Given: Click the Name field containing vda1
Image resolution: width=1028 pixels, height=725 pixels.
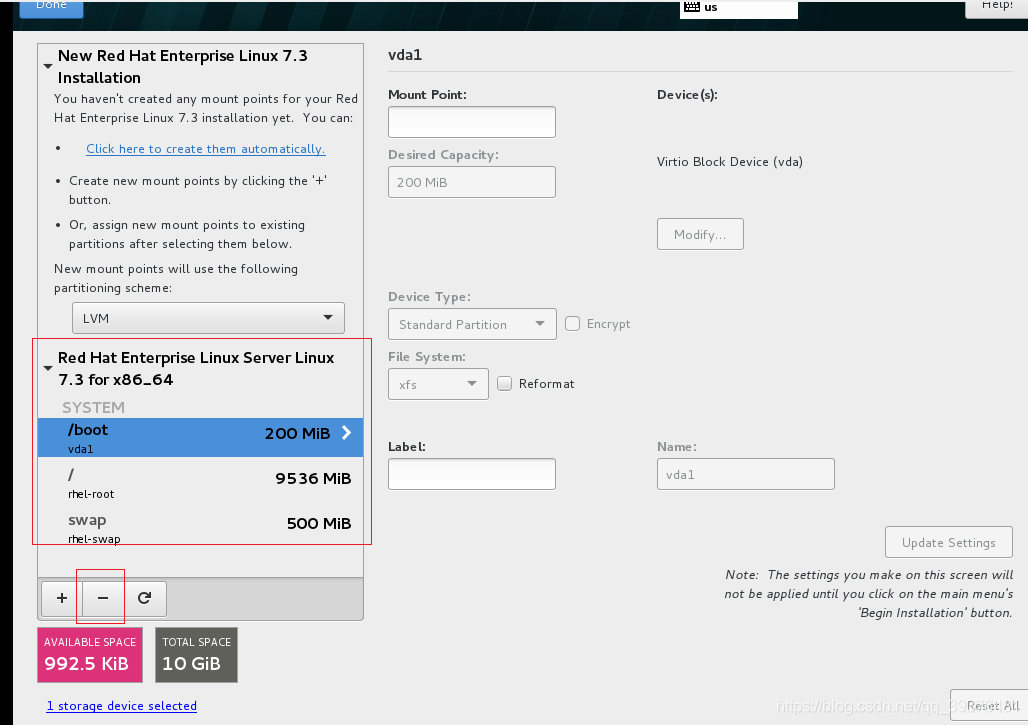Looking at the screenshot, I should pos(745,474).
